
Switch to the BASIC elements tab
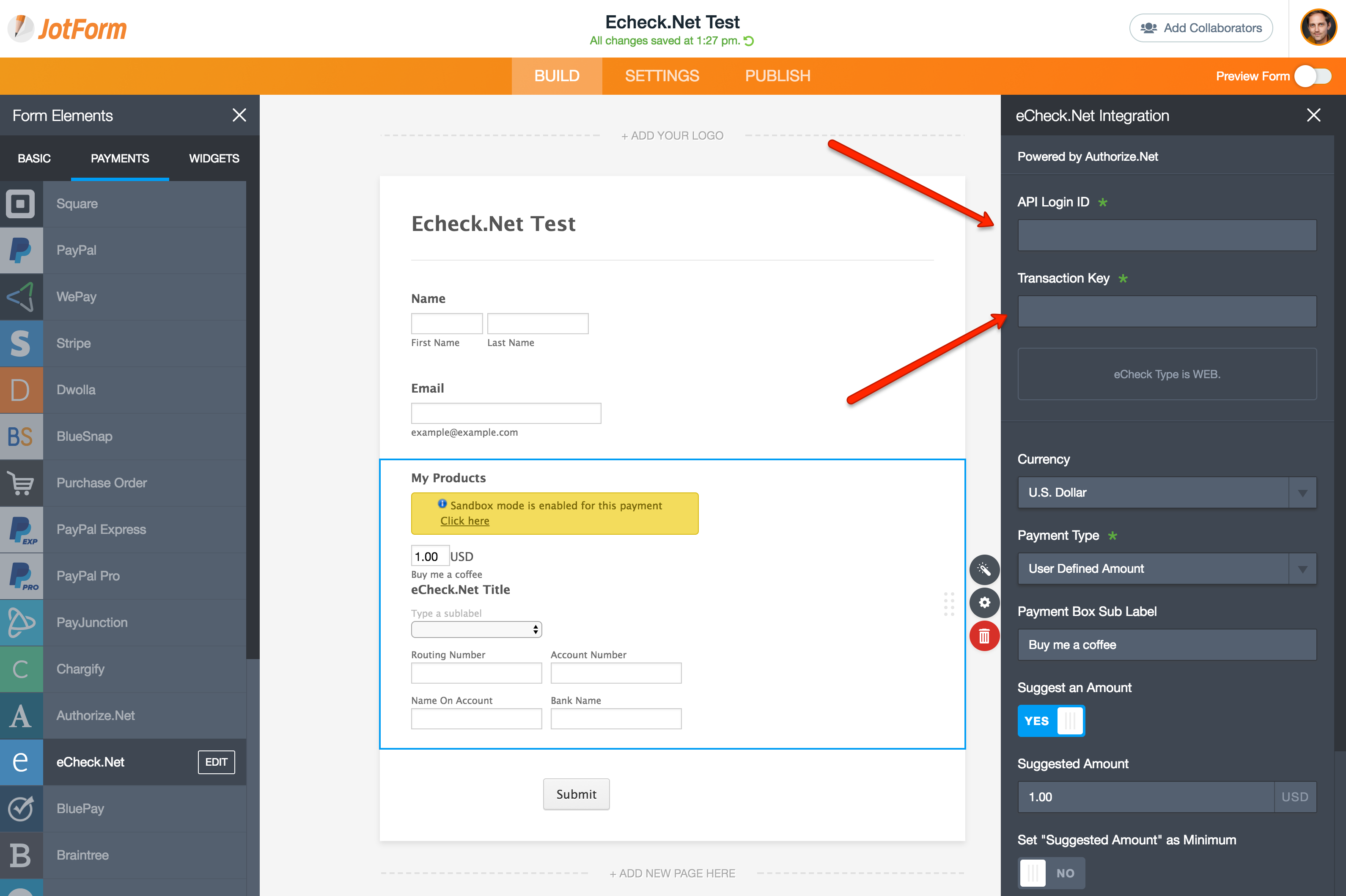[34, 158]
